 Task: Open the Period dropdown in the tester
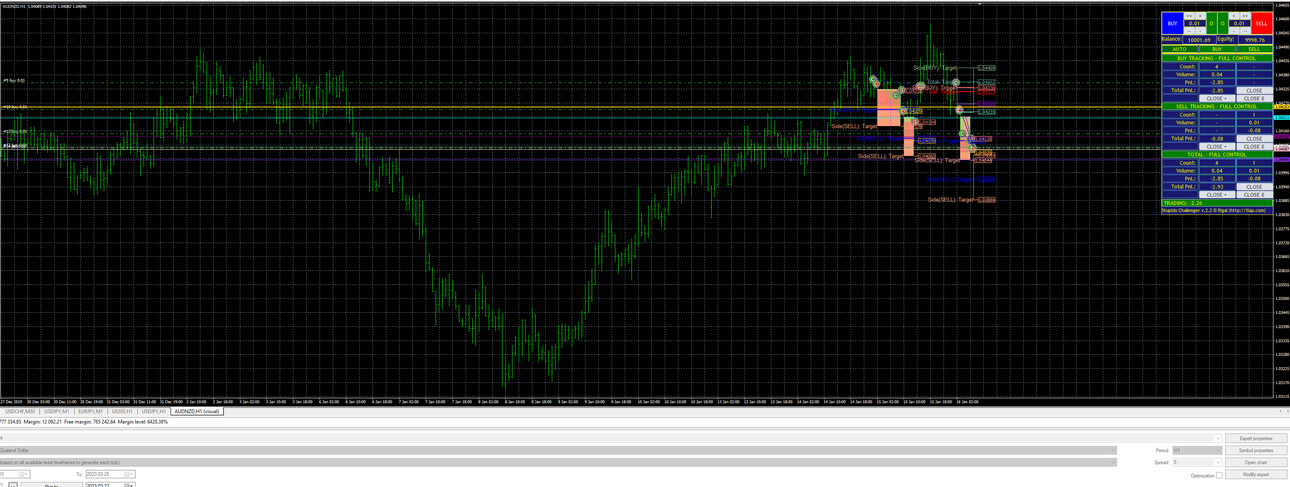[1197, 451]
